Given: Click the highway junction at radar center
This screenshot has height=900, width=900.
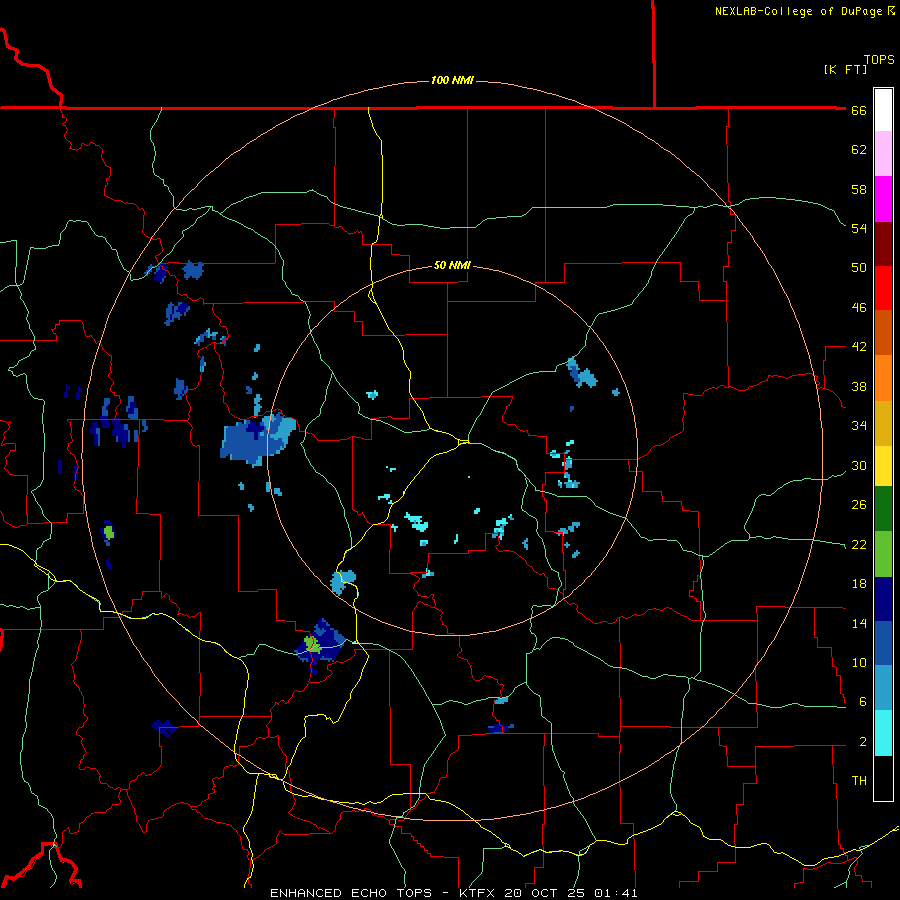Looking at the screenshot, I should 464,441.
